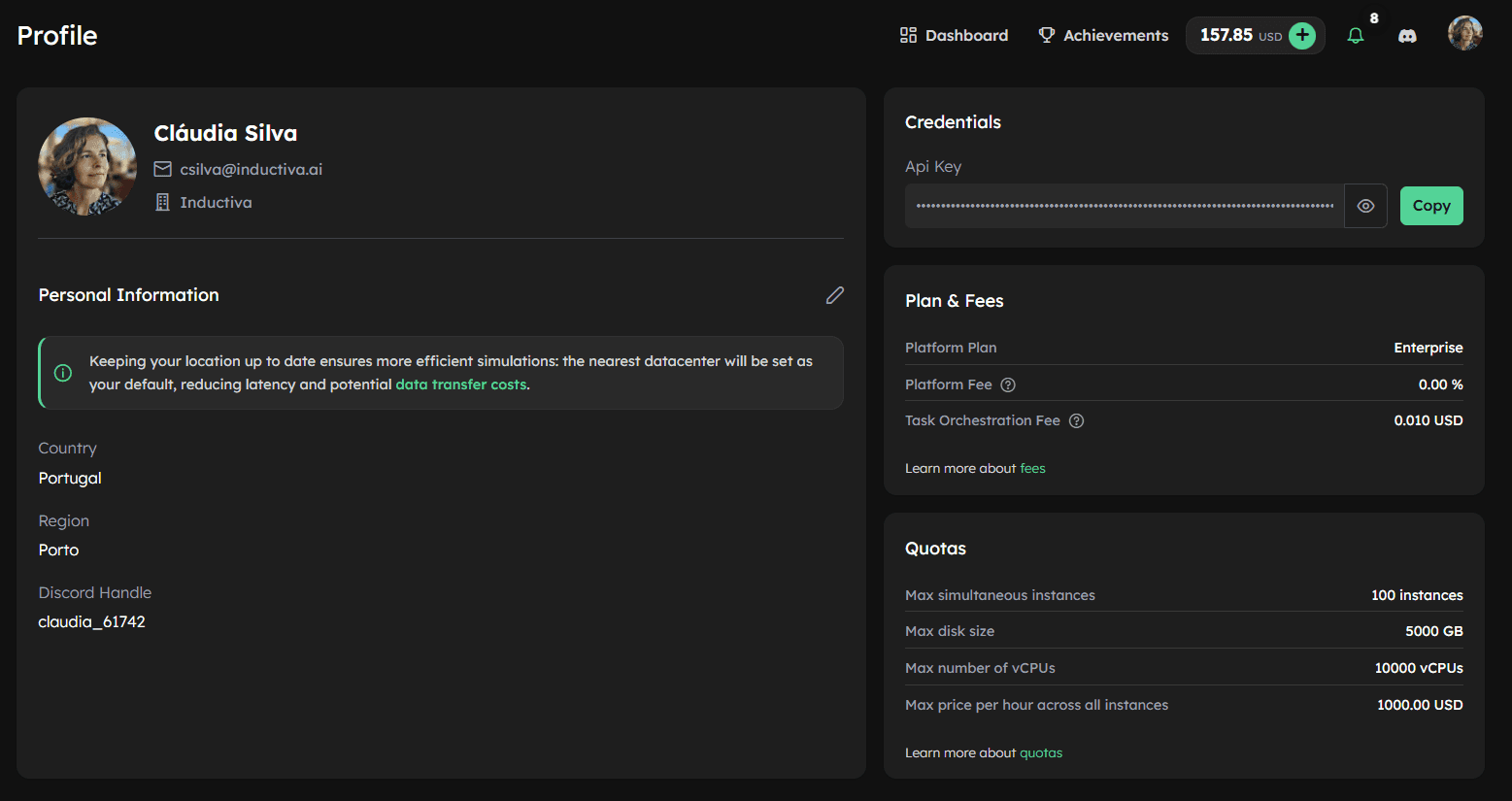Navigate to the Achievements page

pyautogui.click(x=1114, y=34)
